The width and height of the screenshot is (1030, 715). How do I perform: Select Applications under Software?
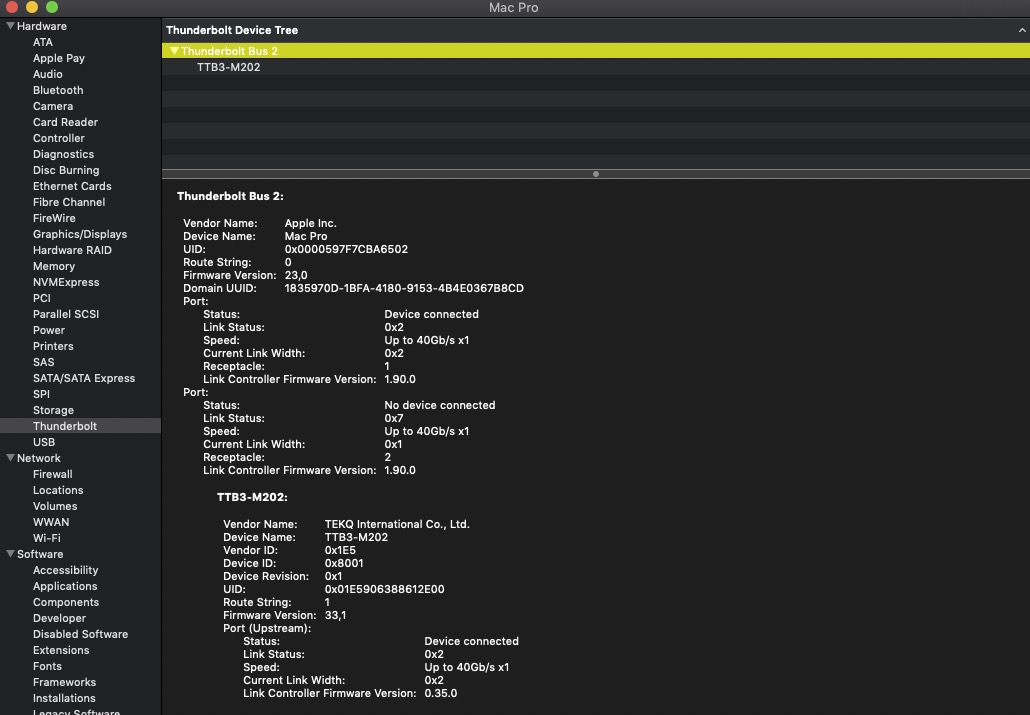65,586
